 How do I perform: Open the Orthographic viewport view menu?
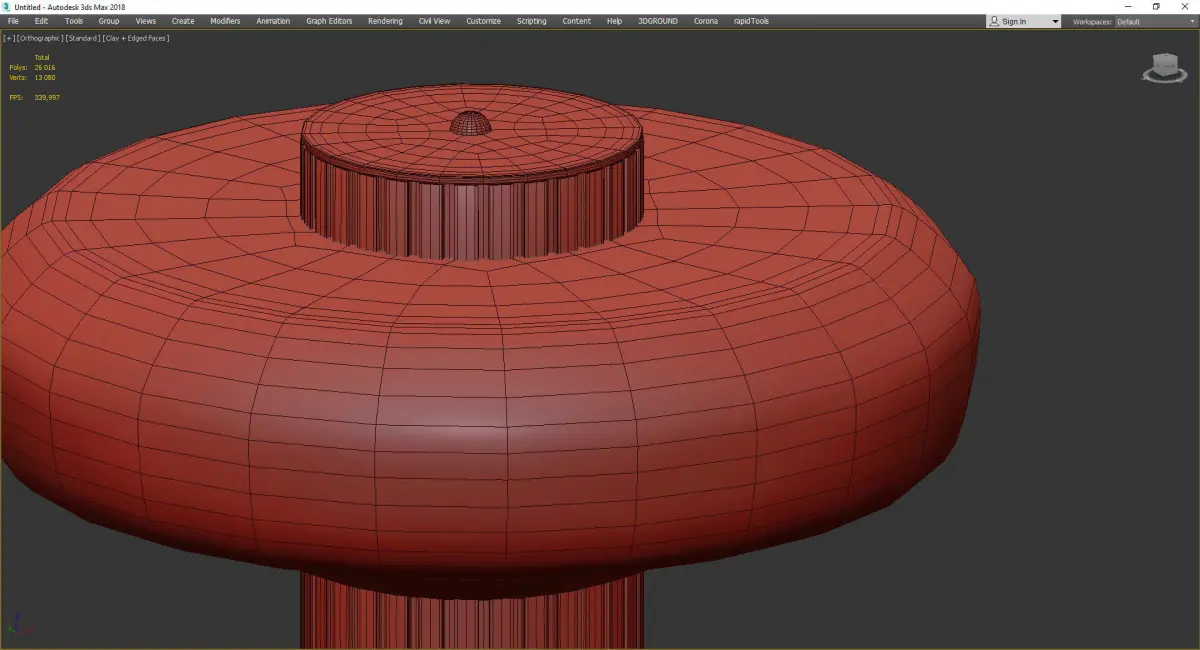[x=39, y=38]
